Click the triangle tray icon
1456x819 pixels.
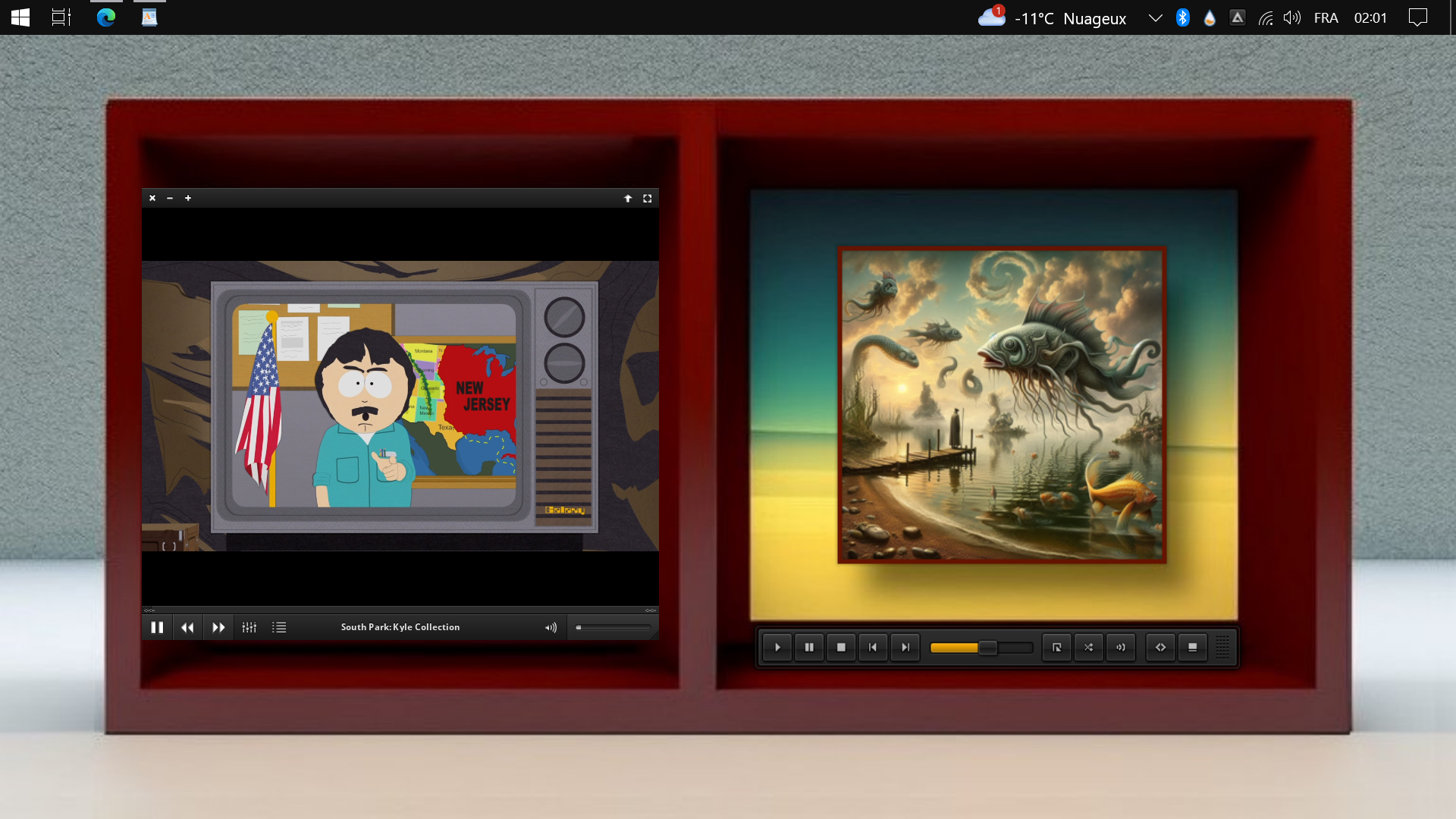(x=1238, y=17)
